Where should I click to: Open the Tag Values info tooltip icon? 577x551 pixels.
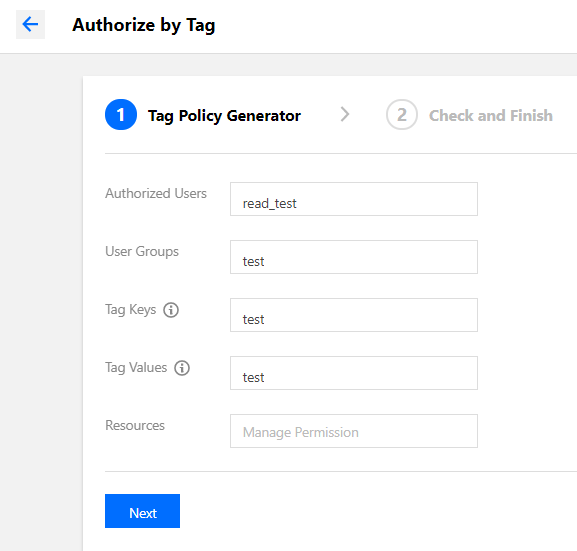click(x=182, y=368)
